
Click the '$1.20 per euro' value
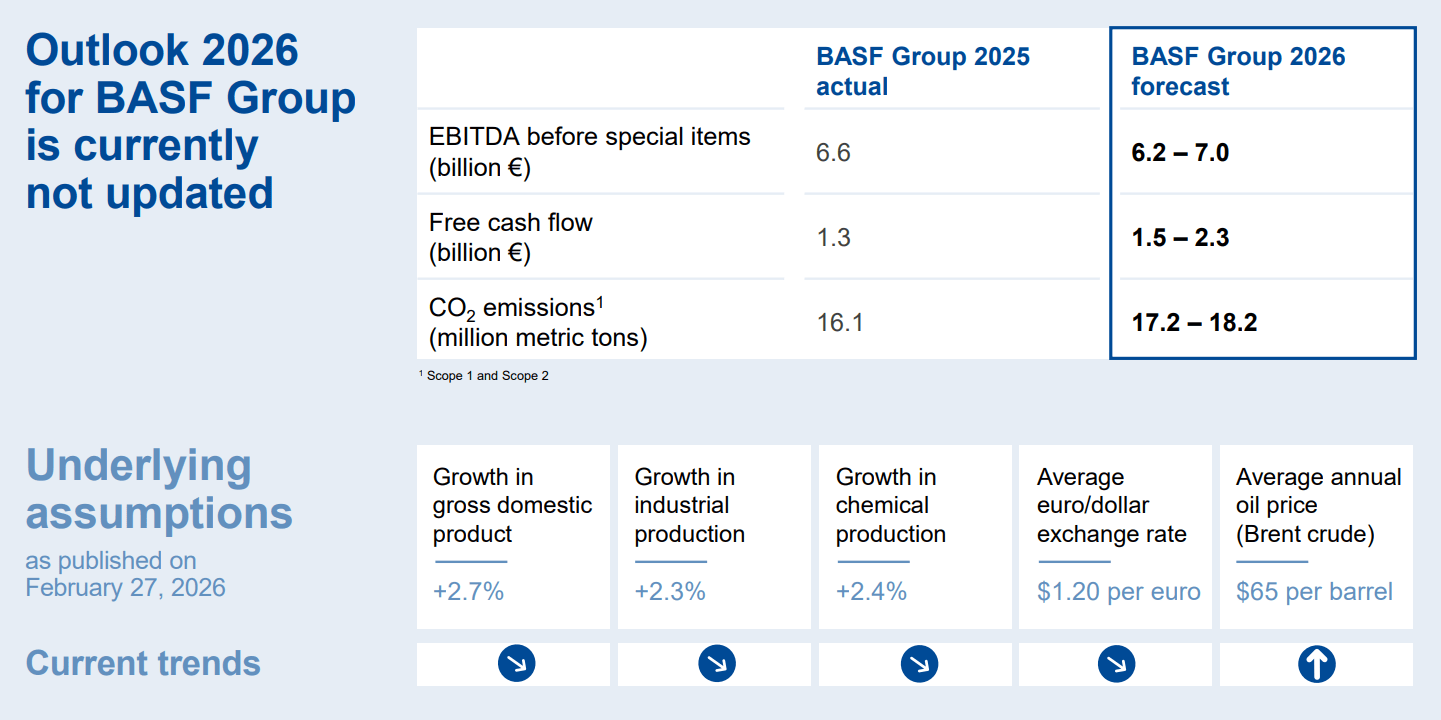pos(1118,592)
